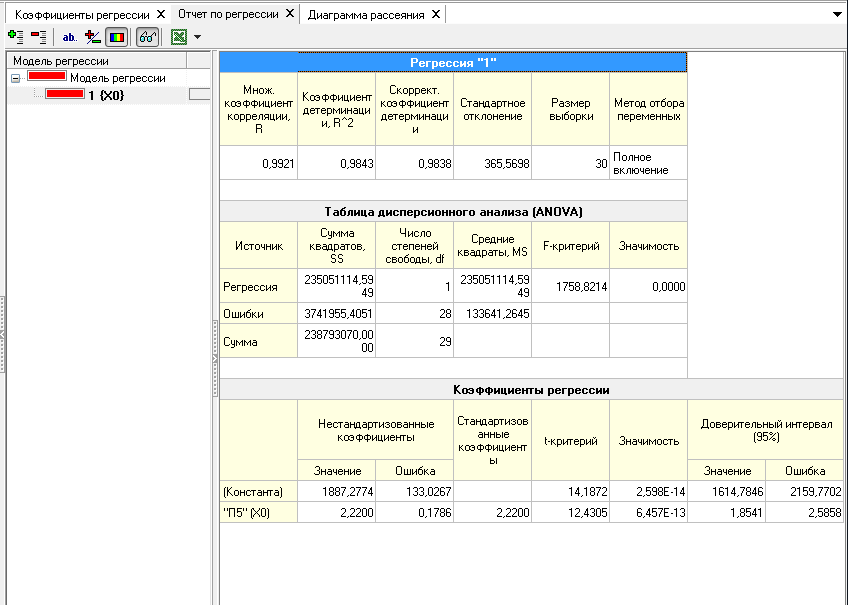Screen dimensions: 848x605
Task: Select the Ошибки row label in ANOVA
Action: [259, 314]
